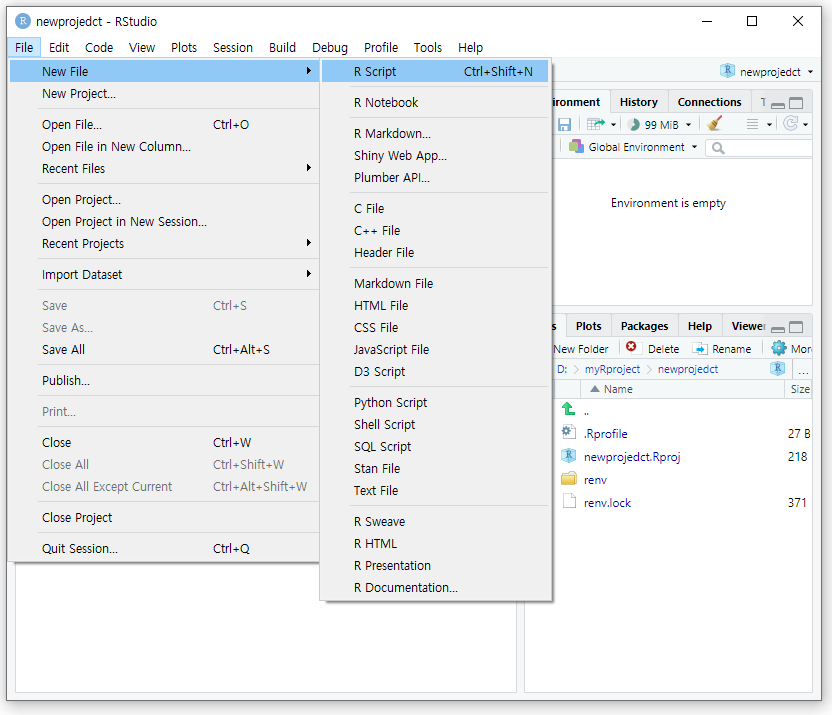
Task: Click the search magnifier in Environment pane
Action: [718, 148]
